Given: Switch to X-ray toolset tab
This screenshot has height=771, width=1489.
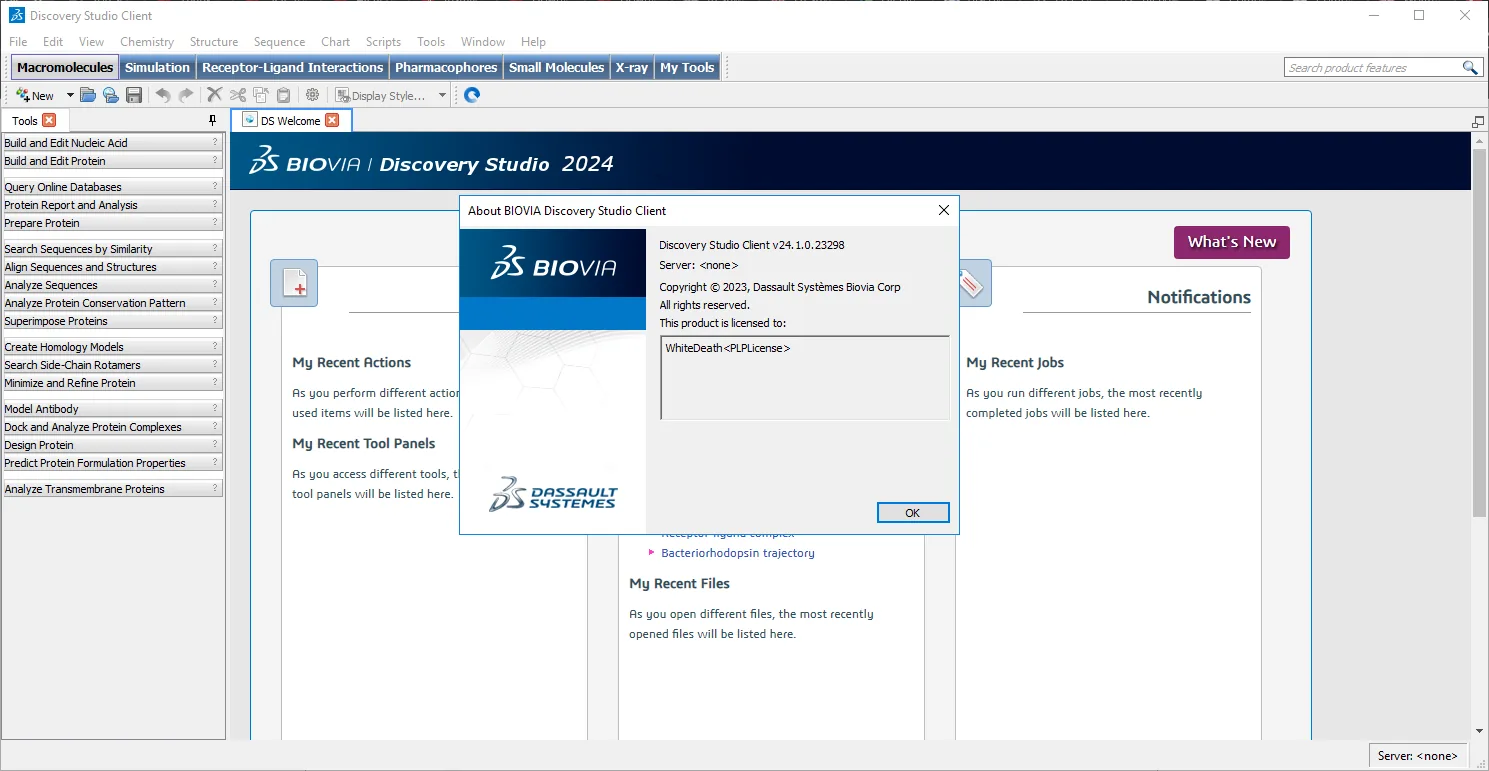Looking at the screenshot, I should pyautogui.click(x=632, y=67).
